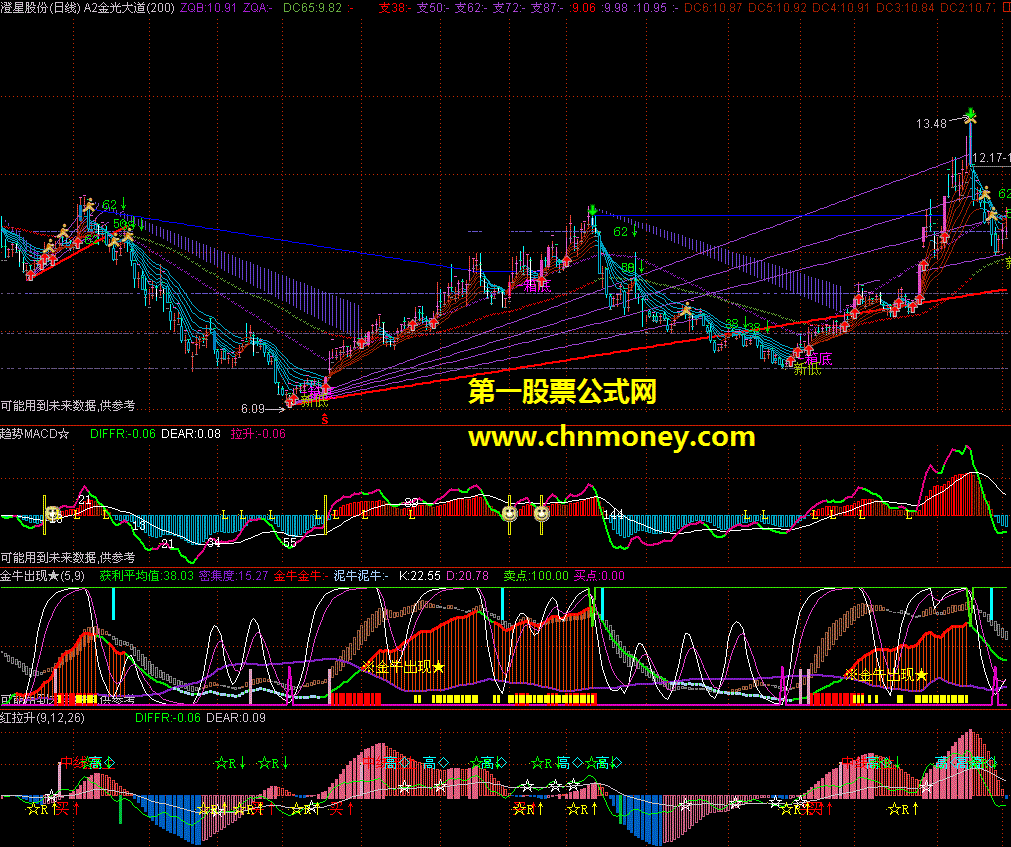
Task: Select the DC6:10.87 value
Action: click(712, 8)
